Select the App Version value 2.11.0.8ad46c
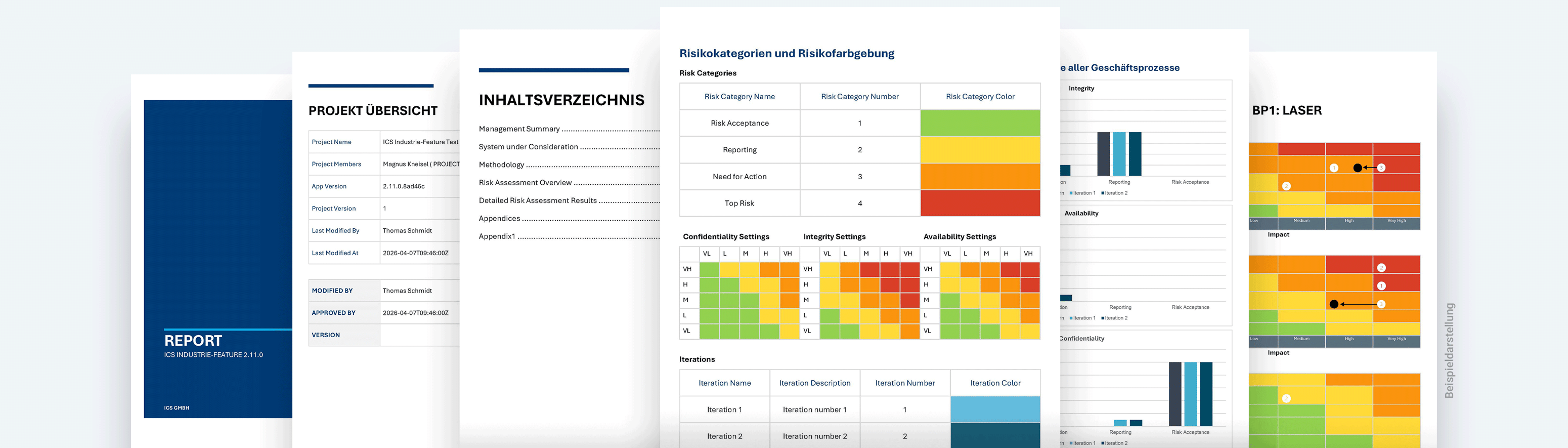The image size is (1568, 448). (404, 186)
